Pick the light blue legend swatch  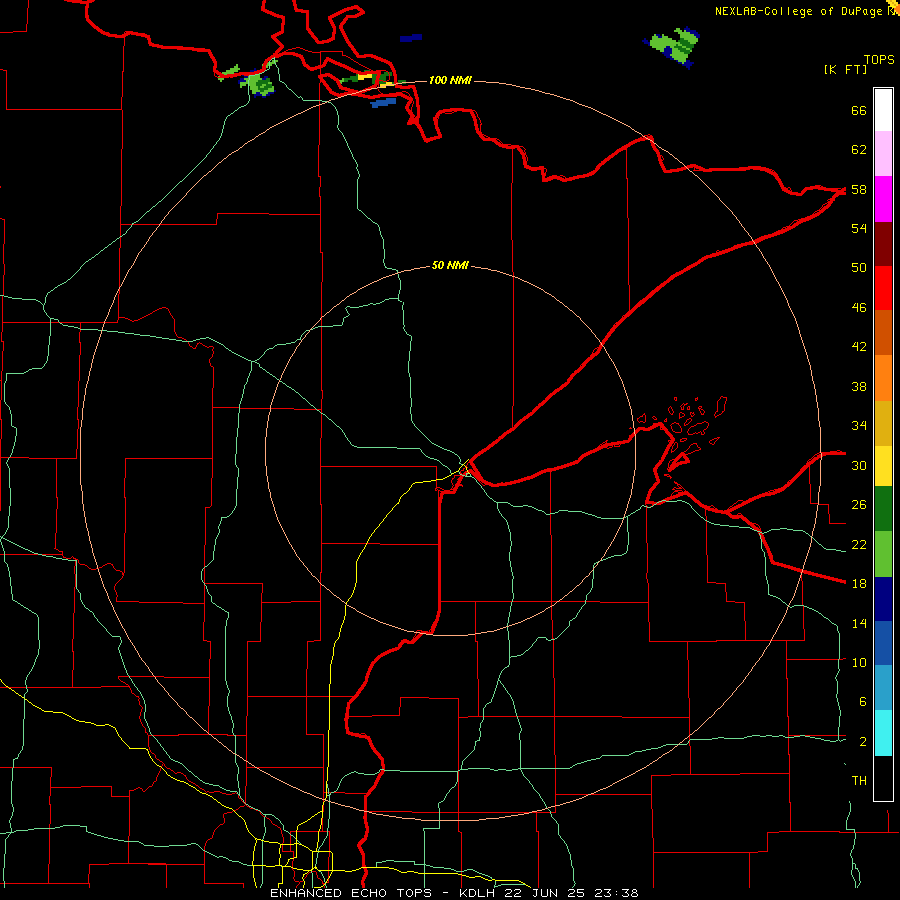[883, 688]
